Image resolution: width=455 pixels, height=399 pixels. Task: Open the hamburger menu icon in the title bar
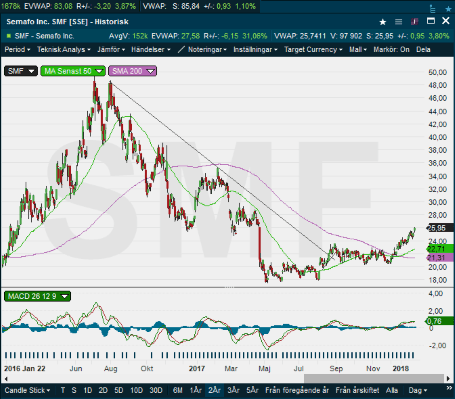(x=398, y=22)
